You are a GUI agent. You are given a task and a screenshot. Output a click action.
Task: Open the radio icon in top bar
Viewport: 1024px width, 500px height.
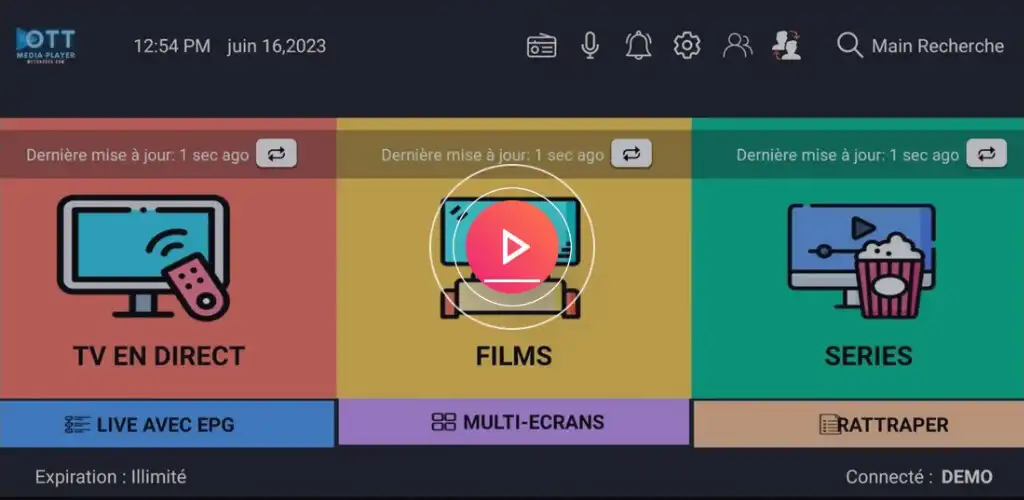coord(541,46)
